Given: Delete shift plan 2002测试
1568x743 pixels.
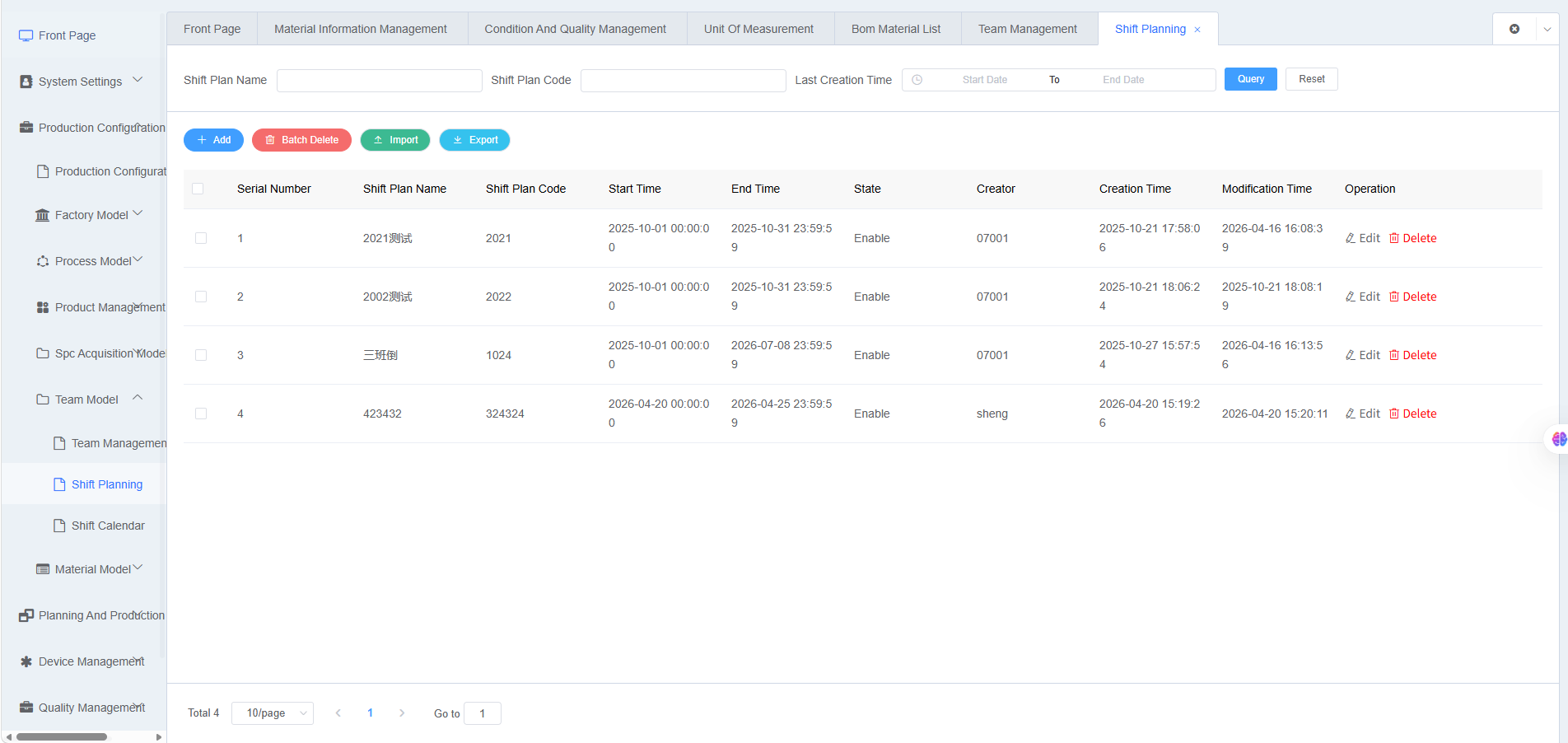Looking at the screenshot, I should (1412, 297).
